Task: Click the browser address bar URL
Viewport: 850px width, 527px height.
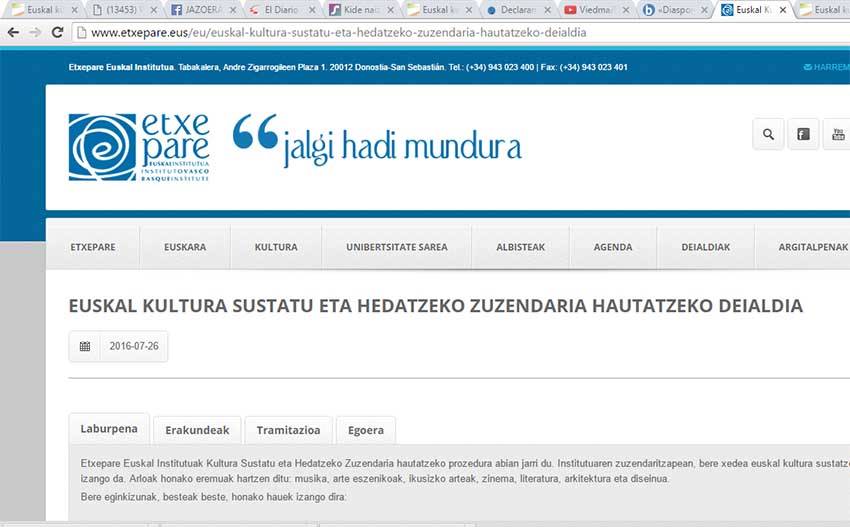Action: 340,32
